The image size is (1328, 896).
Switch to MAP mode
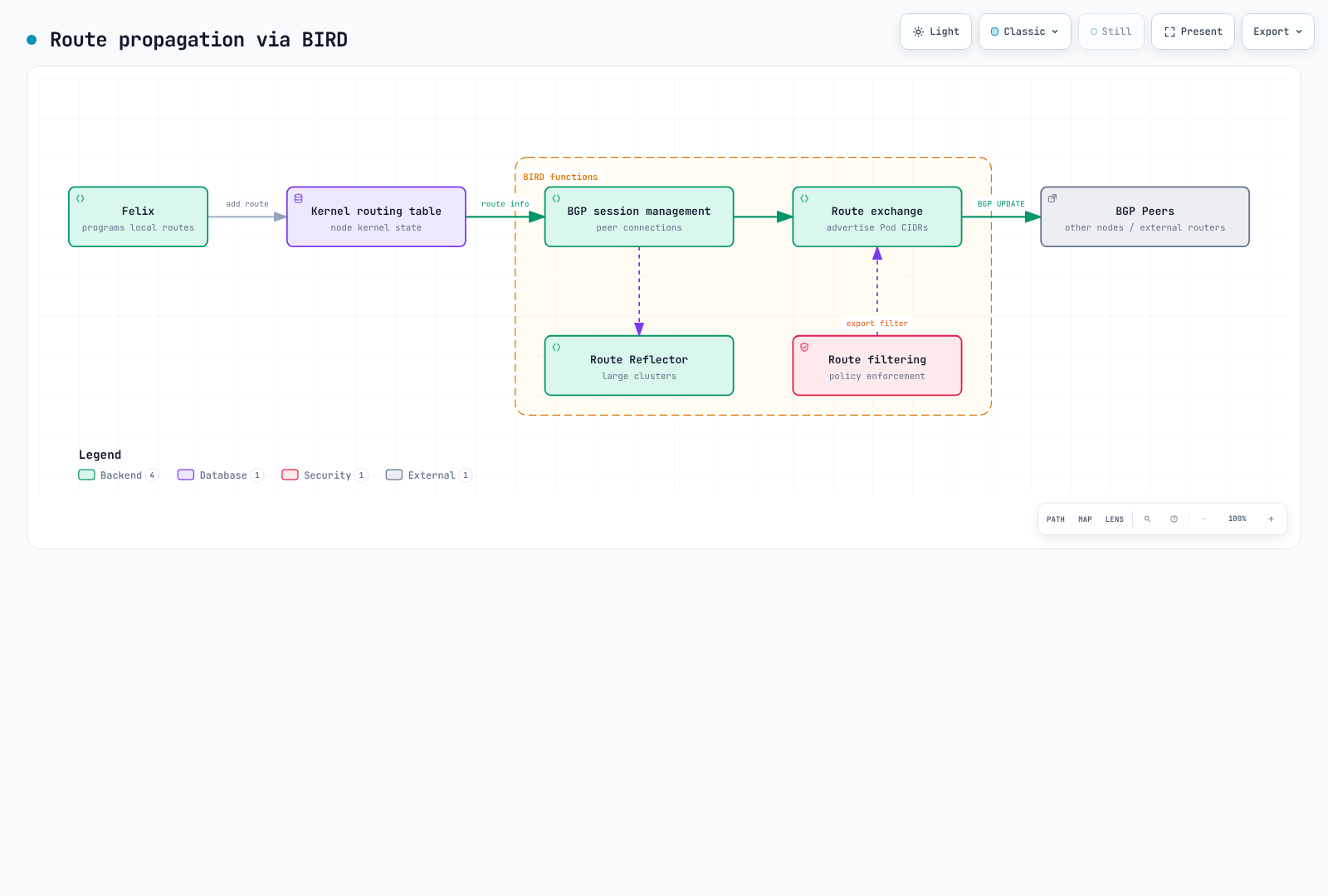point(1085,519)
